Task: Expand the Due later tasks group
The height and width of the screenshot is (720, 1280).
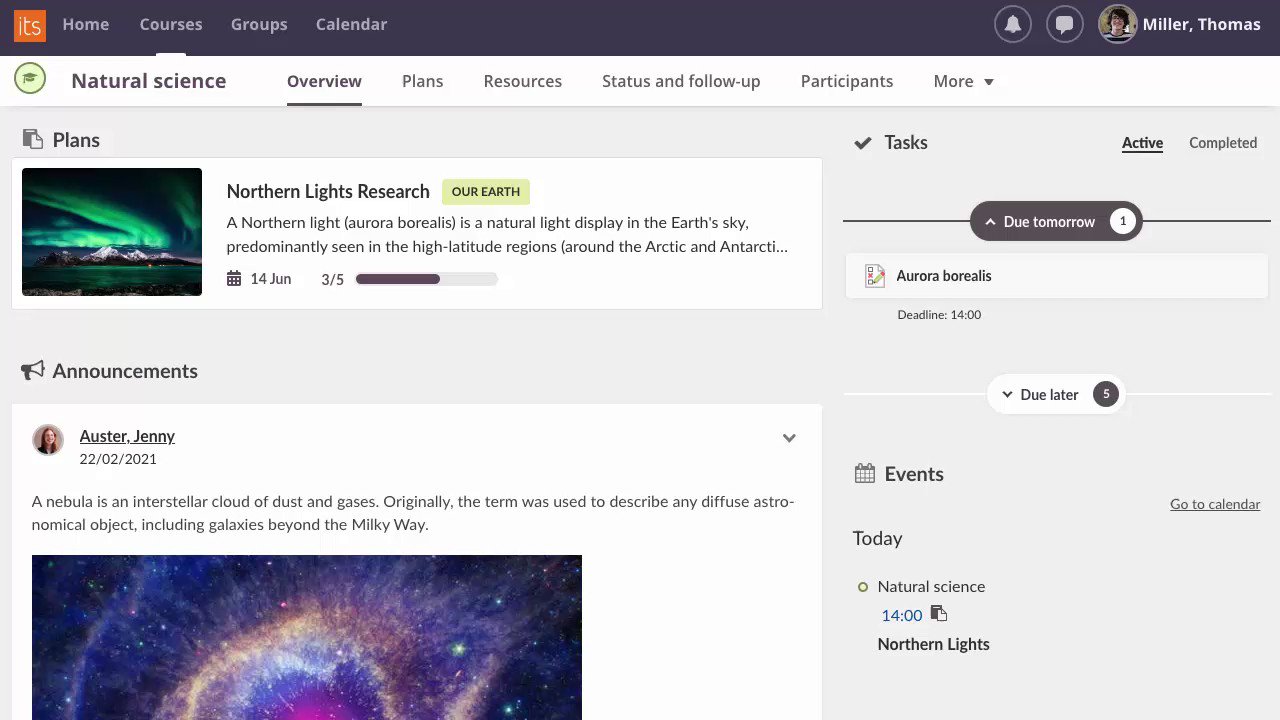Action: [x=1056, y=394]
